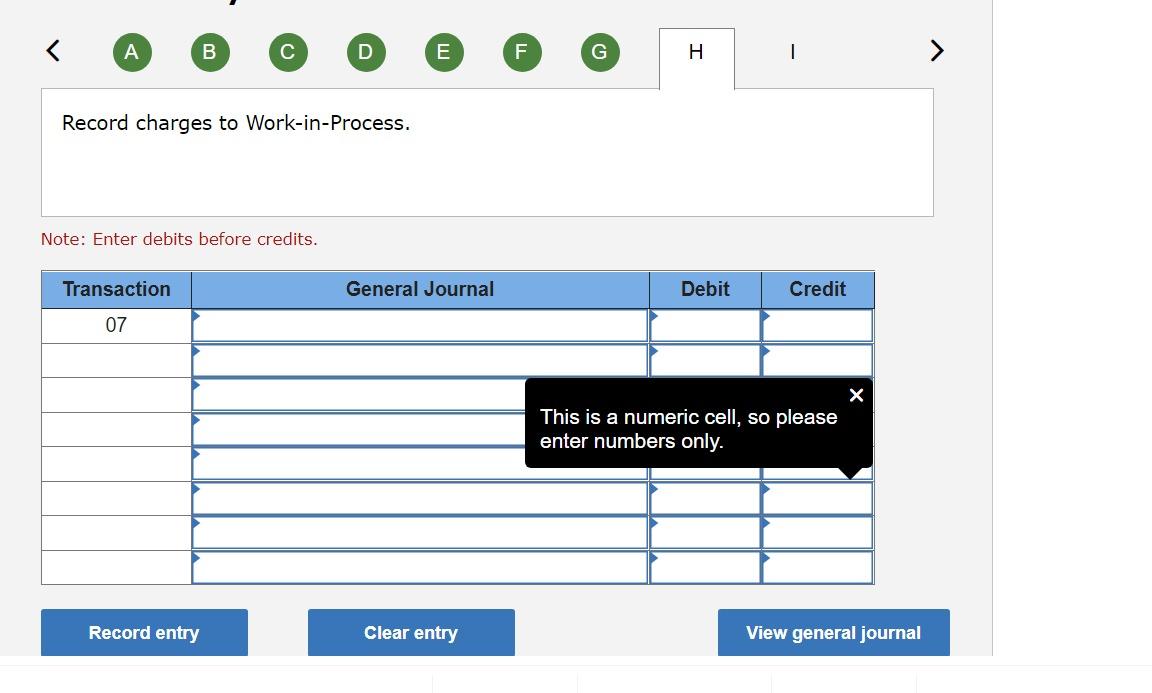Click the Debit cell in seventh row
The image size is (1152, 693).
(x=705, y=533)
